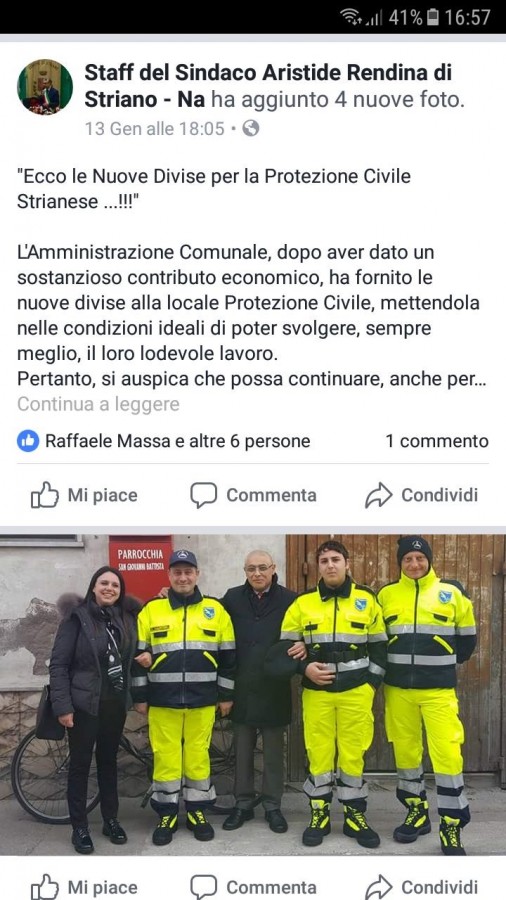506x900 pixels.
Task: Click the share arrow icon under the post text
Action: click(x=379, y=495)
